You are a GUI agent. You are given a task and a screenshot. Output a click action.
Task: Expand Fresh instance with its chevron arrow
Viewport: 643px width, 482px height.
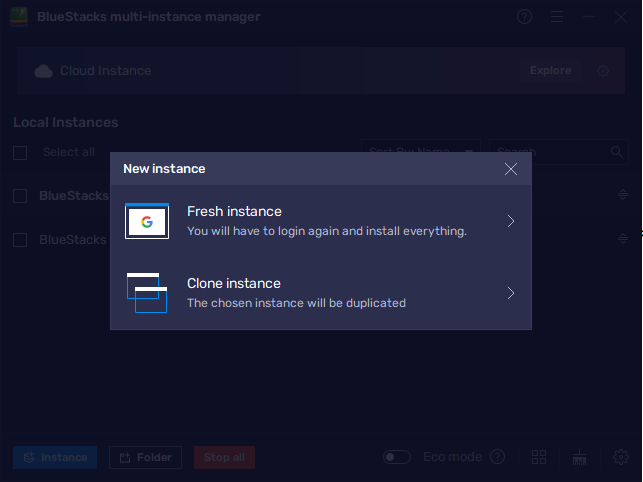click(x=510, y=221)
